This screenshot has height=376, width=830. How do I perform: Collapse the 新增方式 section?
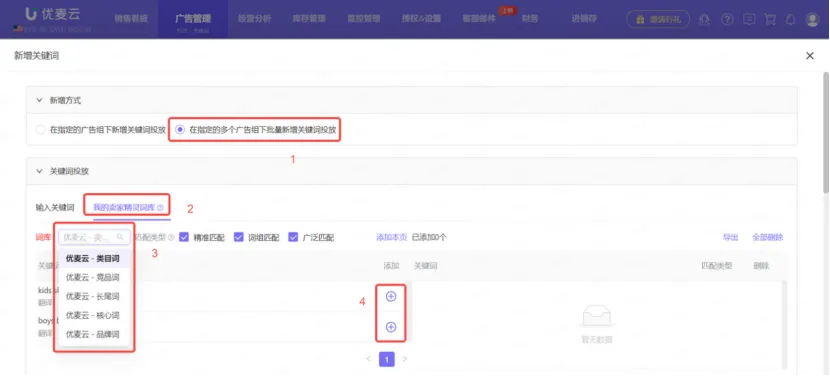pyautogui.click(x=39, y=100)
